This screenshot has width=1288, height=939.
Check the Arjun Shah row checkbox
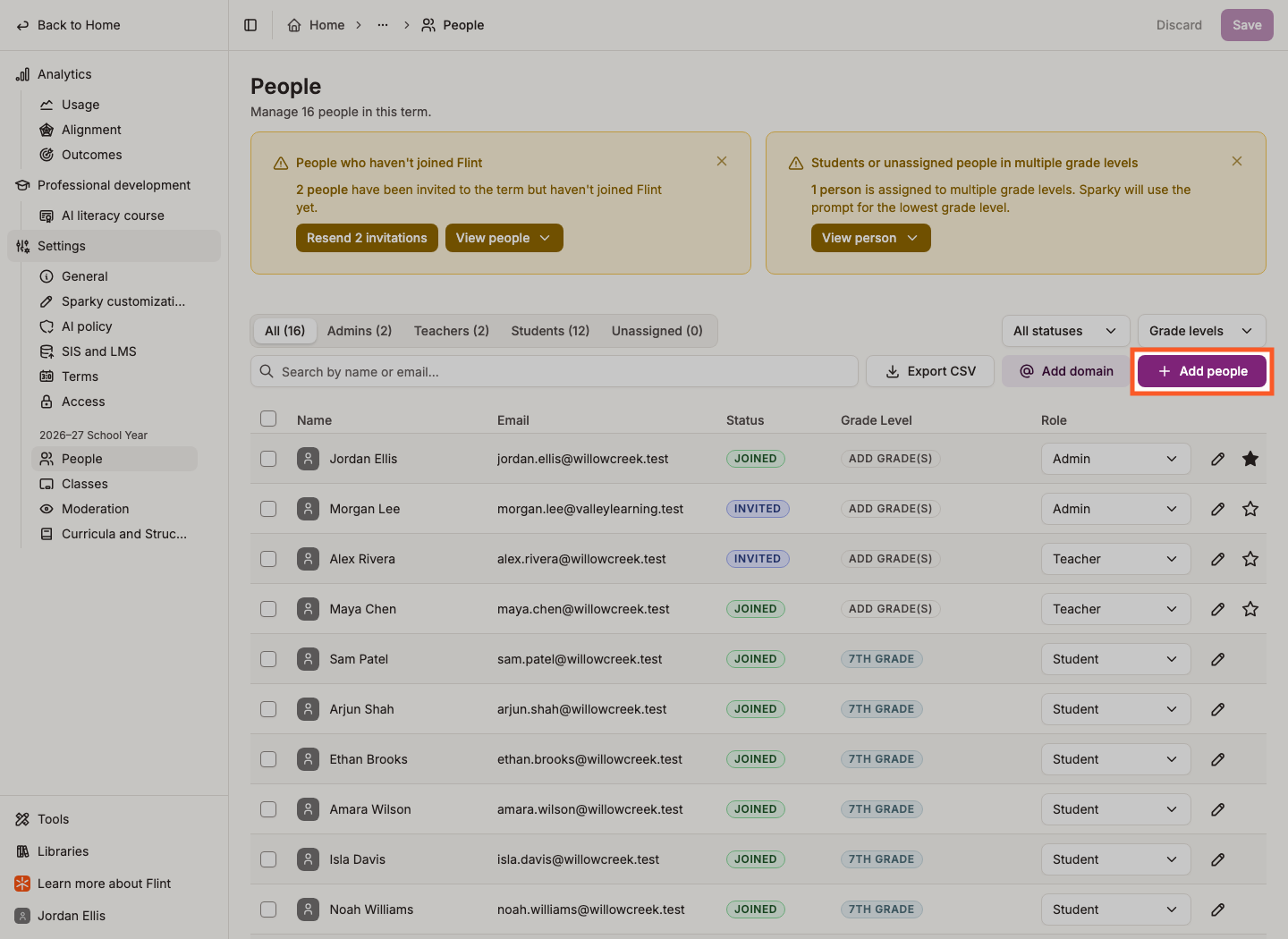tap(268, 709)
